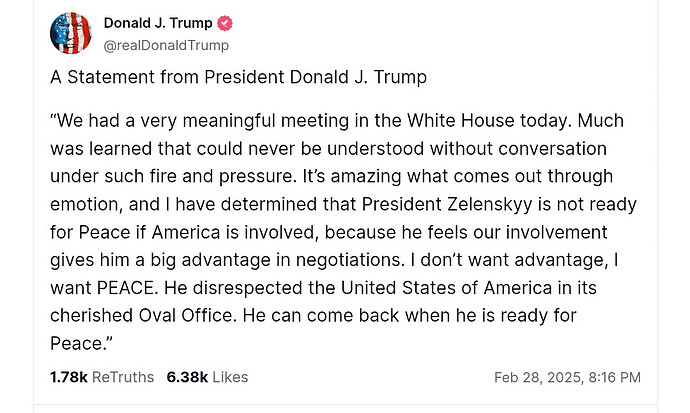This screenshot has height=413, width=690.
Task: Open the Donald J. Trump display name
Action: [158, 23]
